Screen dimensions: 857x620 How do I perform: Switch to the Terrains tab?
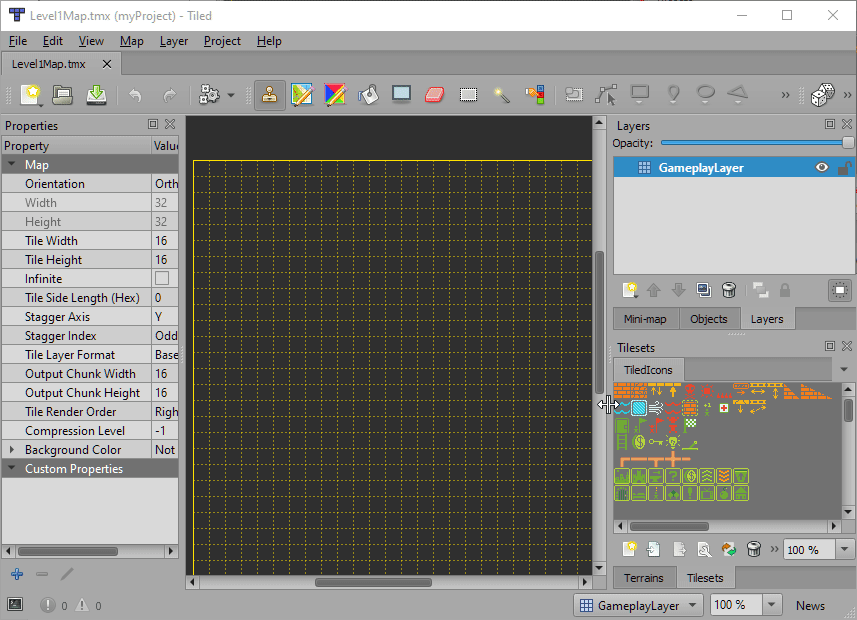pyautogui.click(x=643, y=578)
